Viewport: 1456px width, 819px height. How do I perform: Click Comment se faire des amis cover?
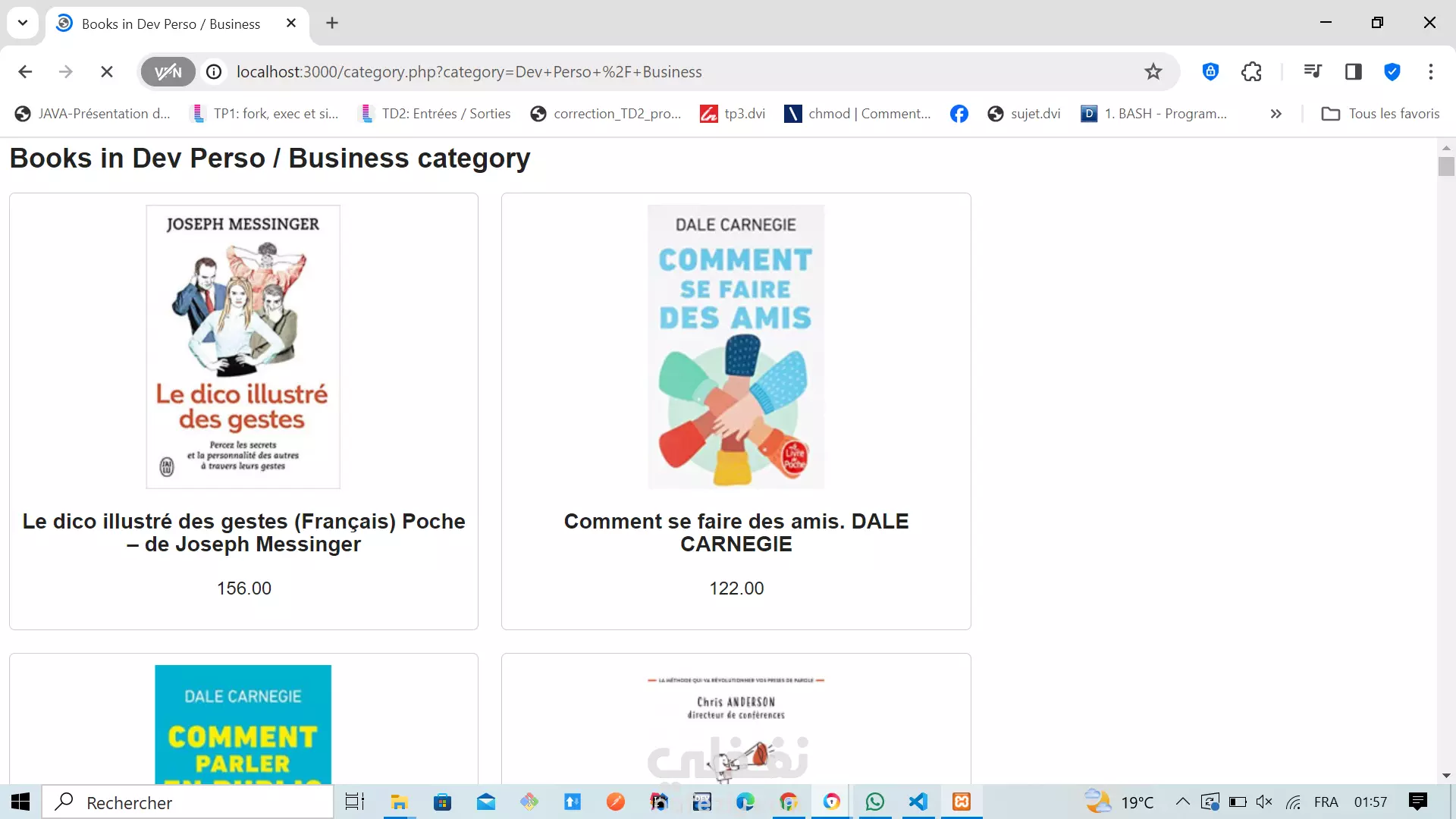(x=736, y=347)
